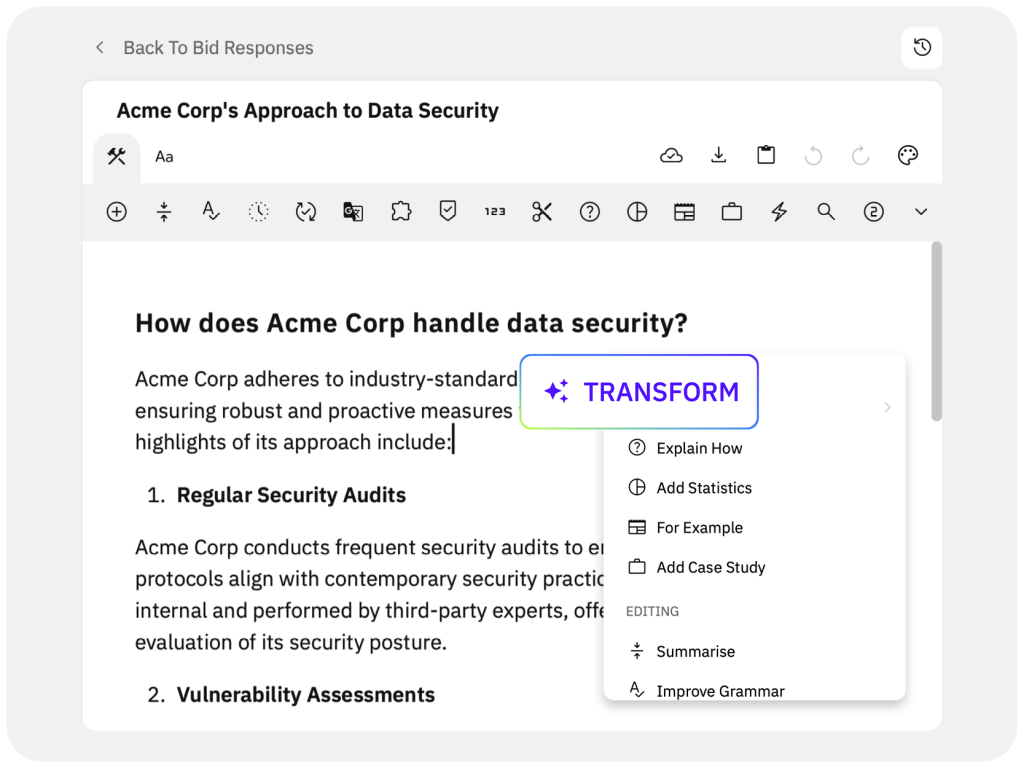This screenshot has width=1024, height=768.
Task: Open version history clock icon
Action: point(922,48)
